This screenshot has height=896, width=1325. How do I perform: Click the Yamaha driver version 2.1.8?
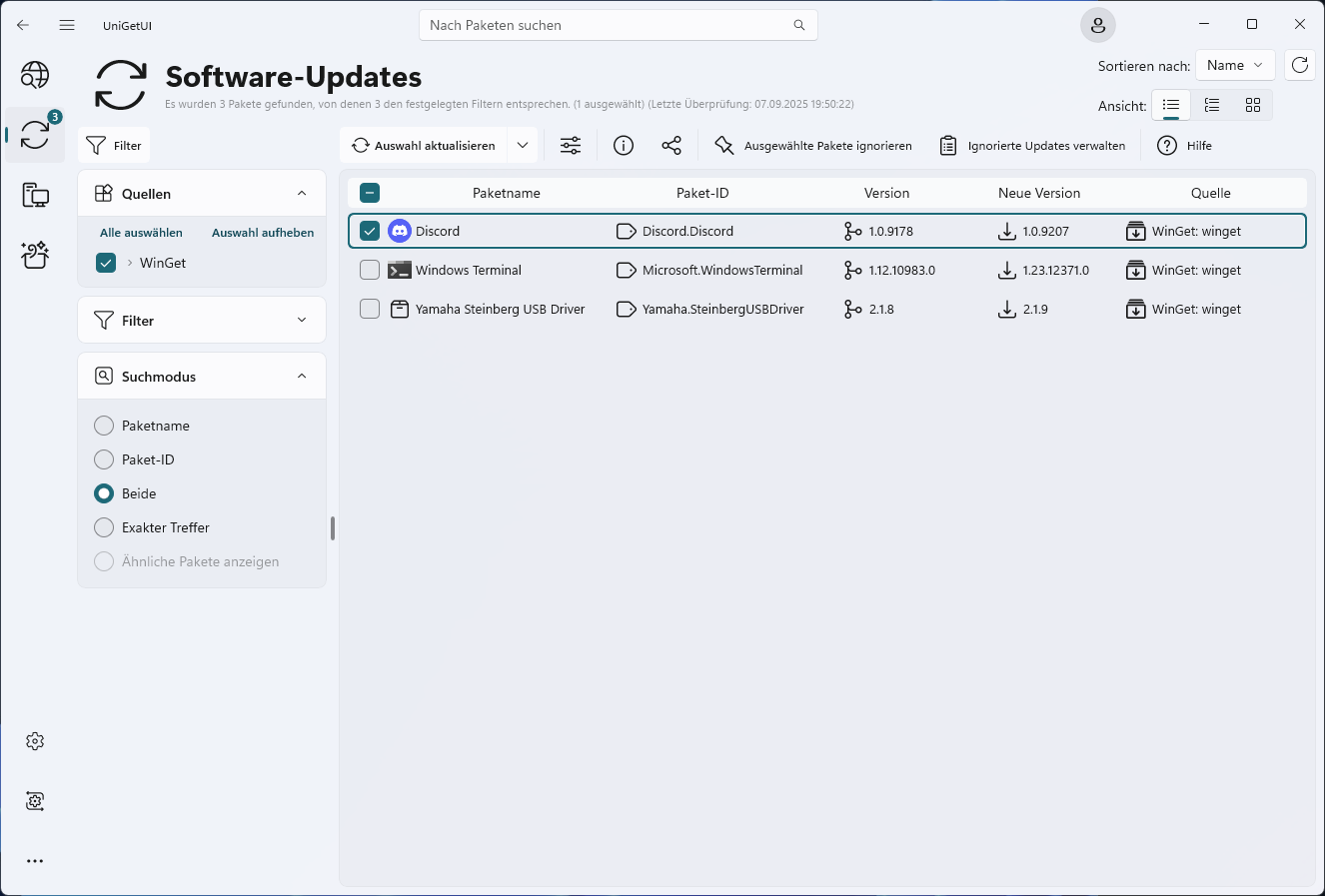coord(881,309)
